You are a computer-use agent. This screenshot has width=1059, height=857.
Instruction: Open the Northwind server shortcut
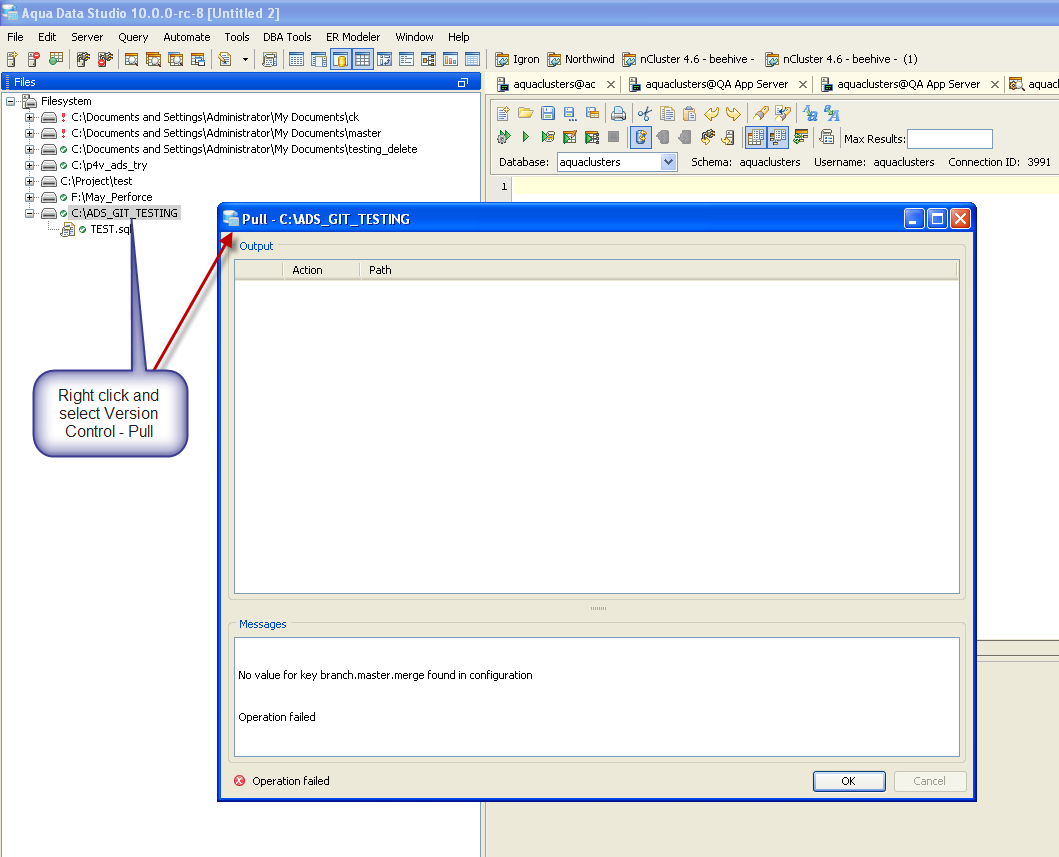pos(582,59)
